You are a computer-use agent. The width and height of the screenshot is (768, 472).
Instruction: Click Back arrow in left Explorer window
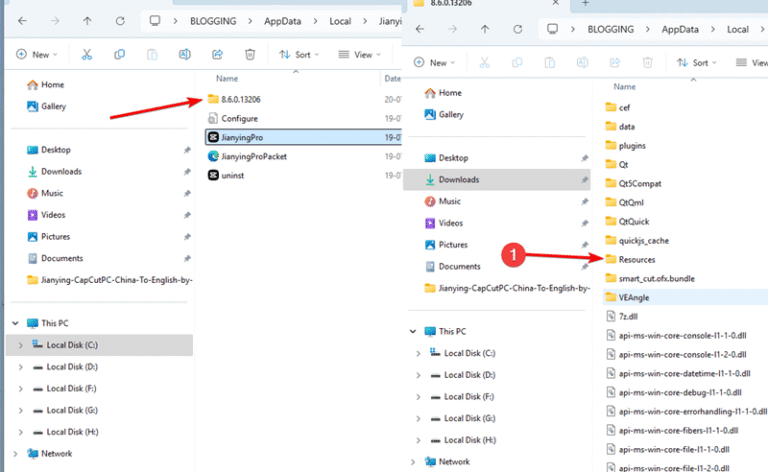[22, 21]
